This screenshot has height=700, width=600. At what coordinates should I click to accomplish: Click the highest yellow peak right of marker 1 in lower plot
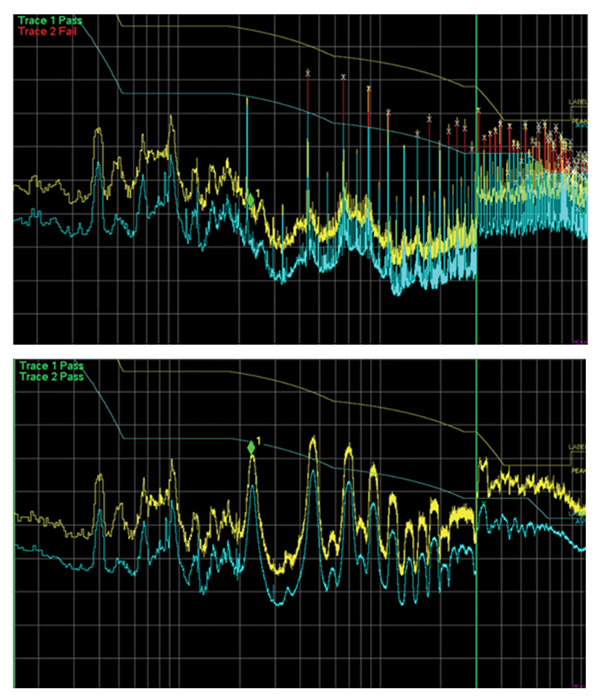tap(313, 441)
